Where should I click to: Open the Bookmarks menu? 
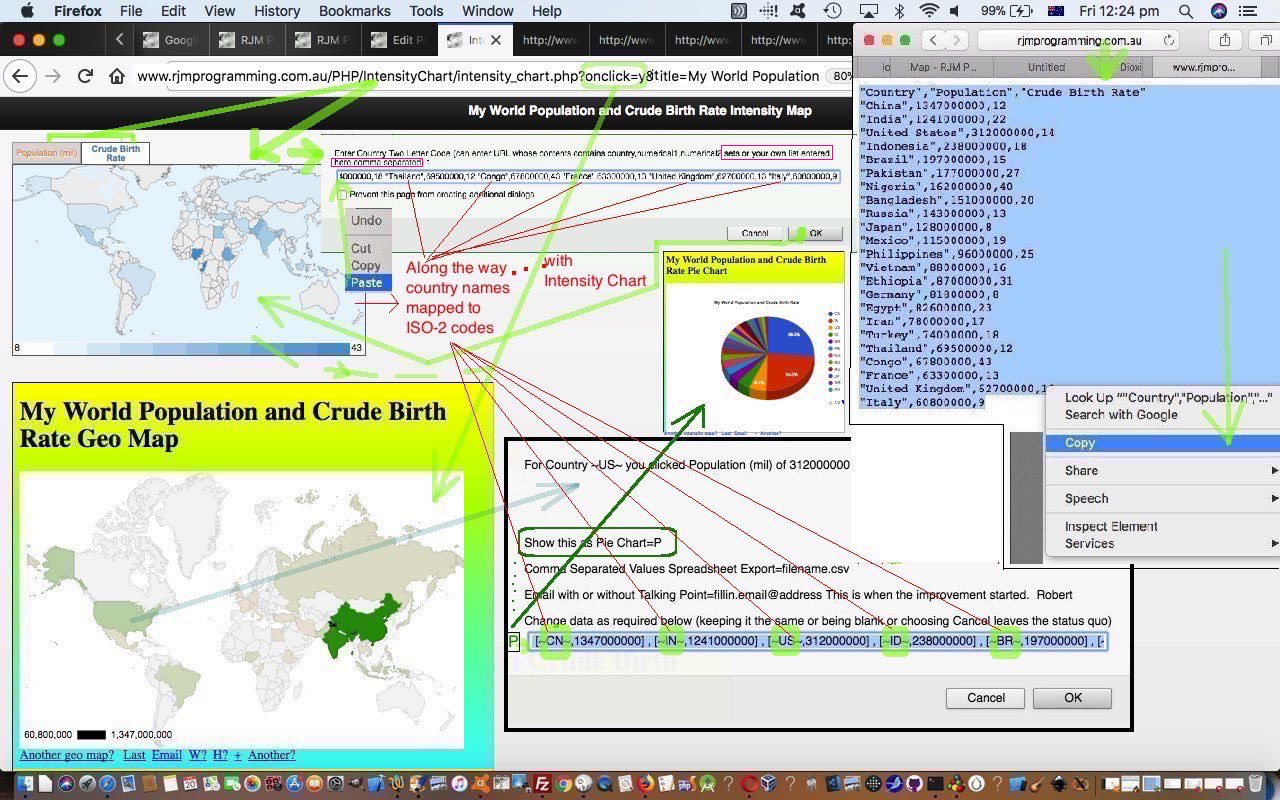(x=354, y=11)
